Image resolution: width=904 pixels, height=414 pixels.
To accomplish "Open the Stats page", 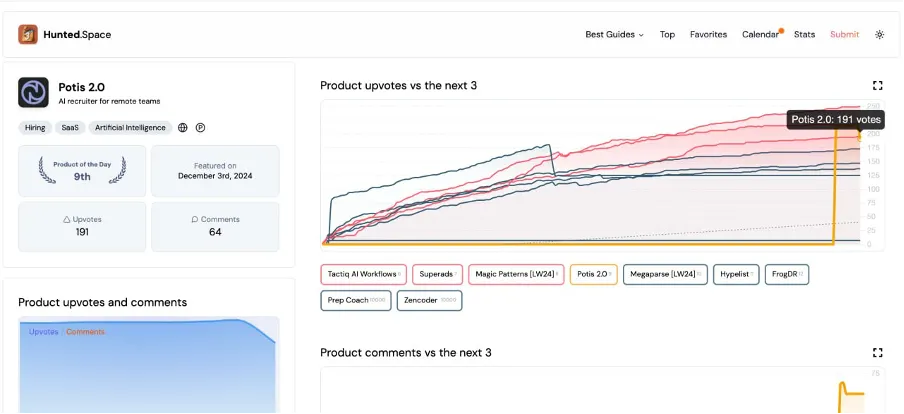I will pos(804,35).
